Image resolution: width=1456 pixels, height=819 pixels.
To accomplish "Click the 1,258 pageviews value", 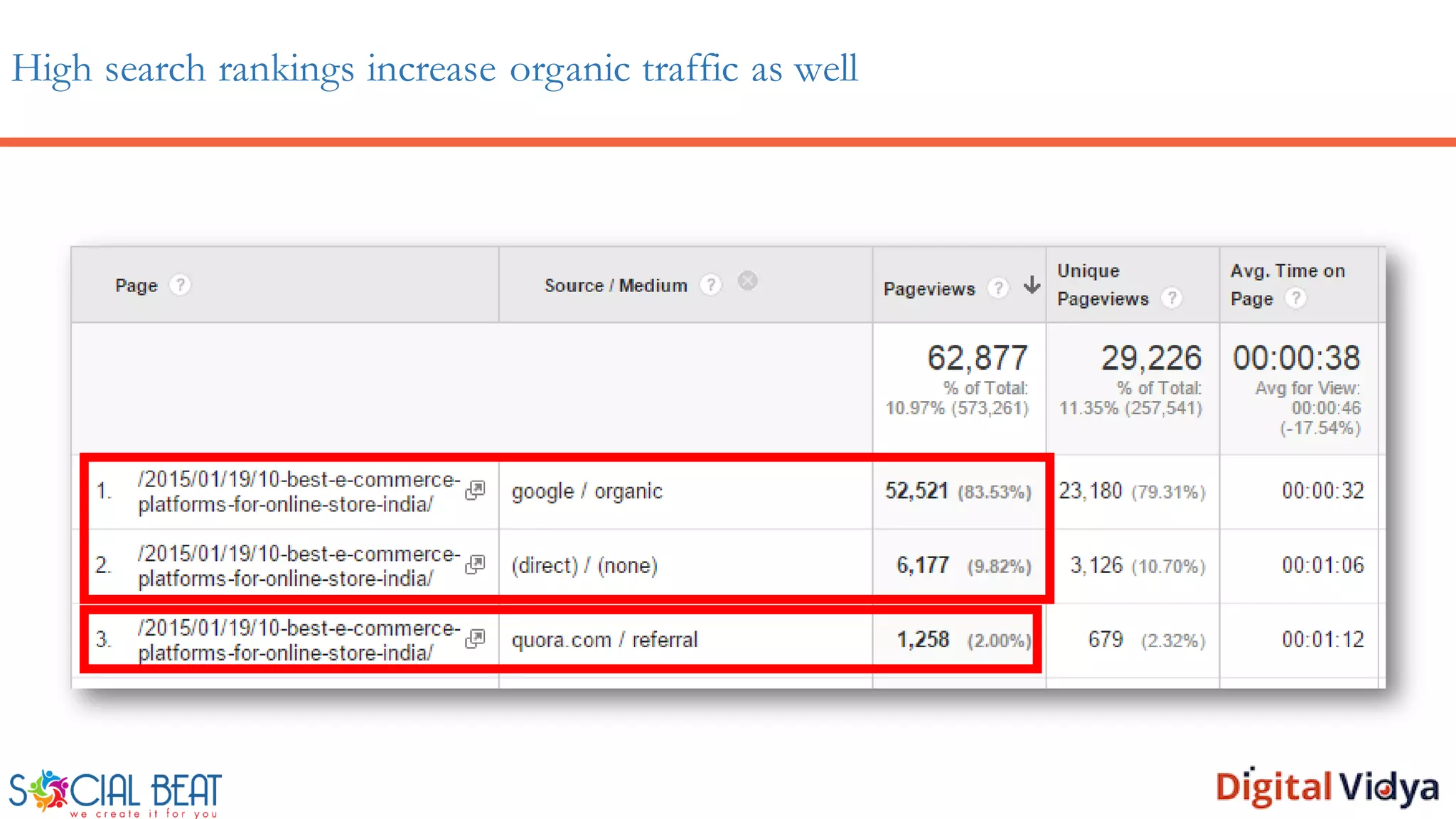I will click(x=923, y=639).
